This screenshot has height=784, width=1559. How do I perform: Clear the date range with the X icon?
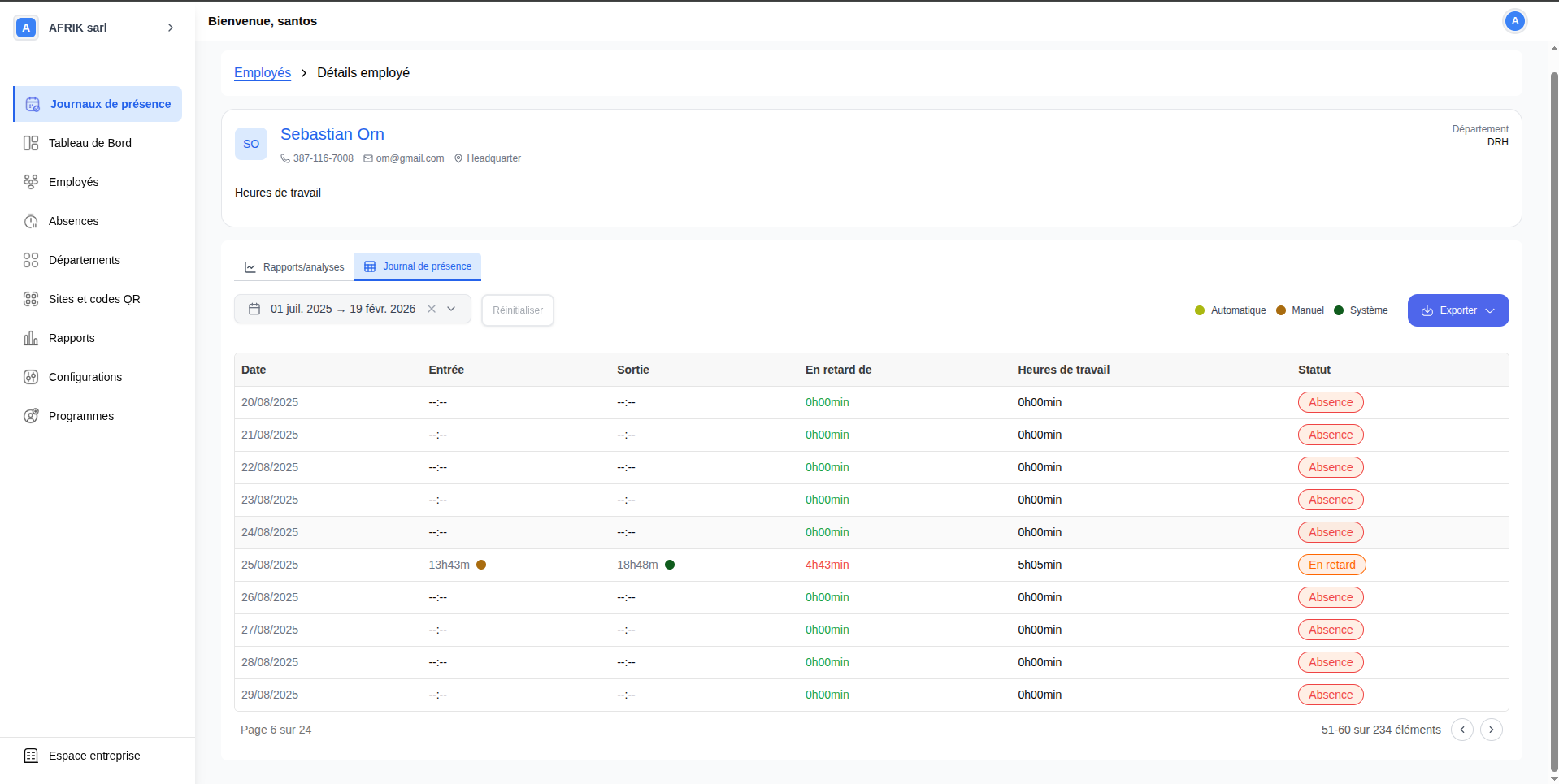[x=432, y=309]
